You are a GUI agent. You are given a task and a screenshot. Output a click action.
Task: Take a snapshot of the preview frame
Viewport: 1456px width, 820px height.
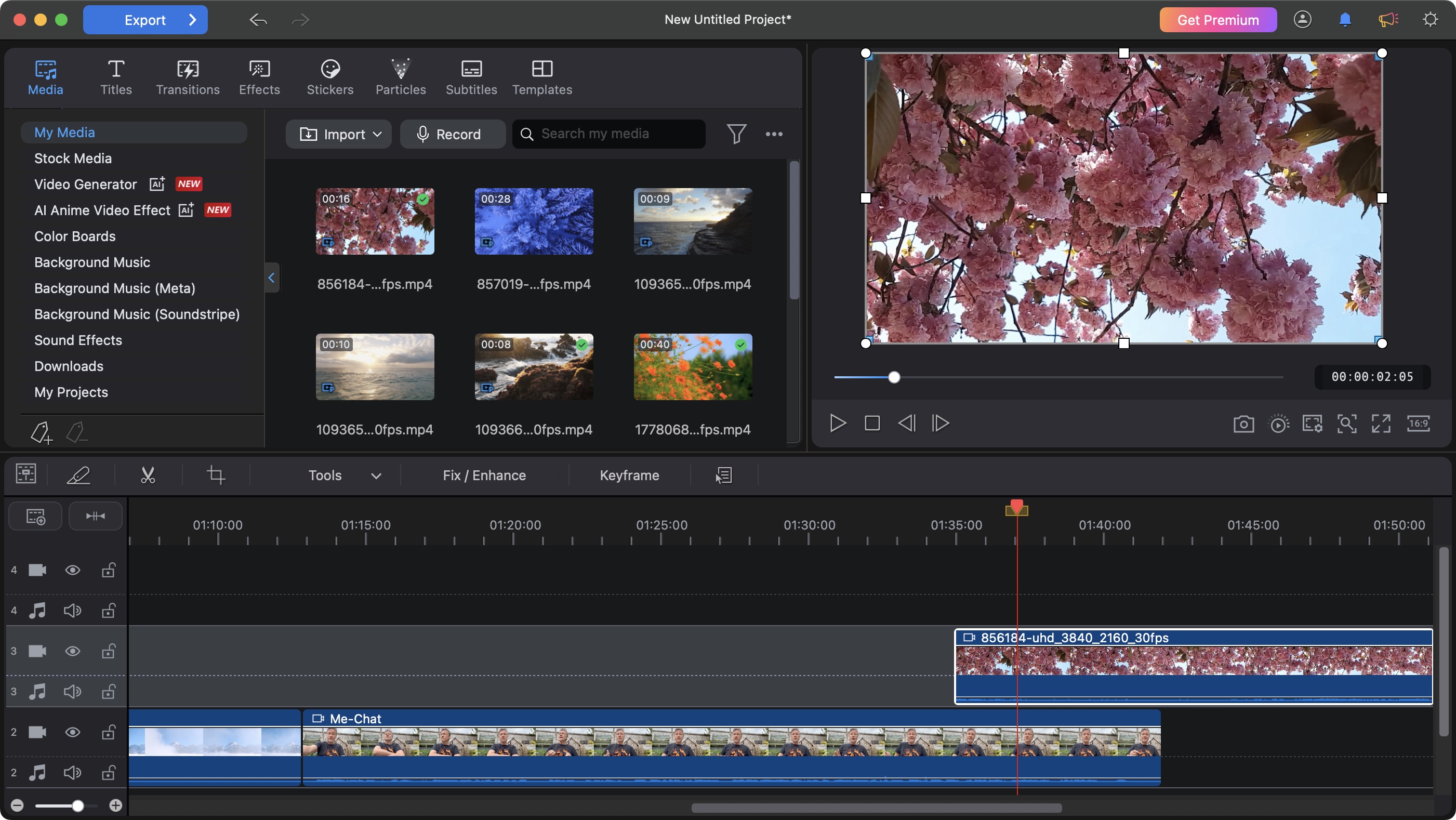tap(1243, 424)
